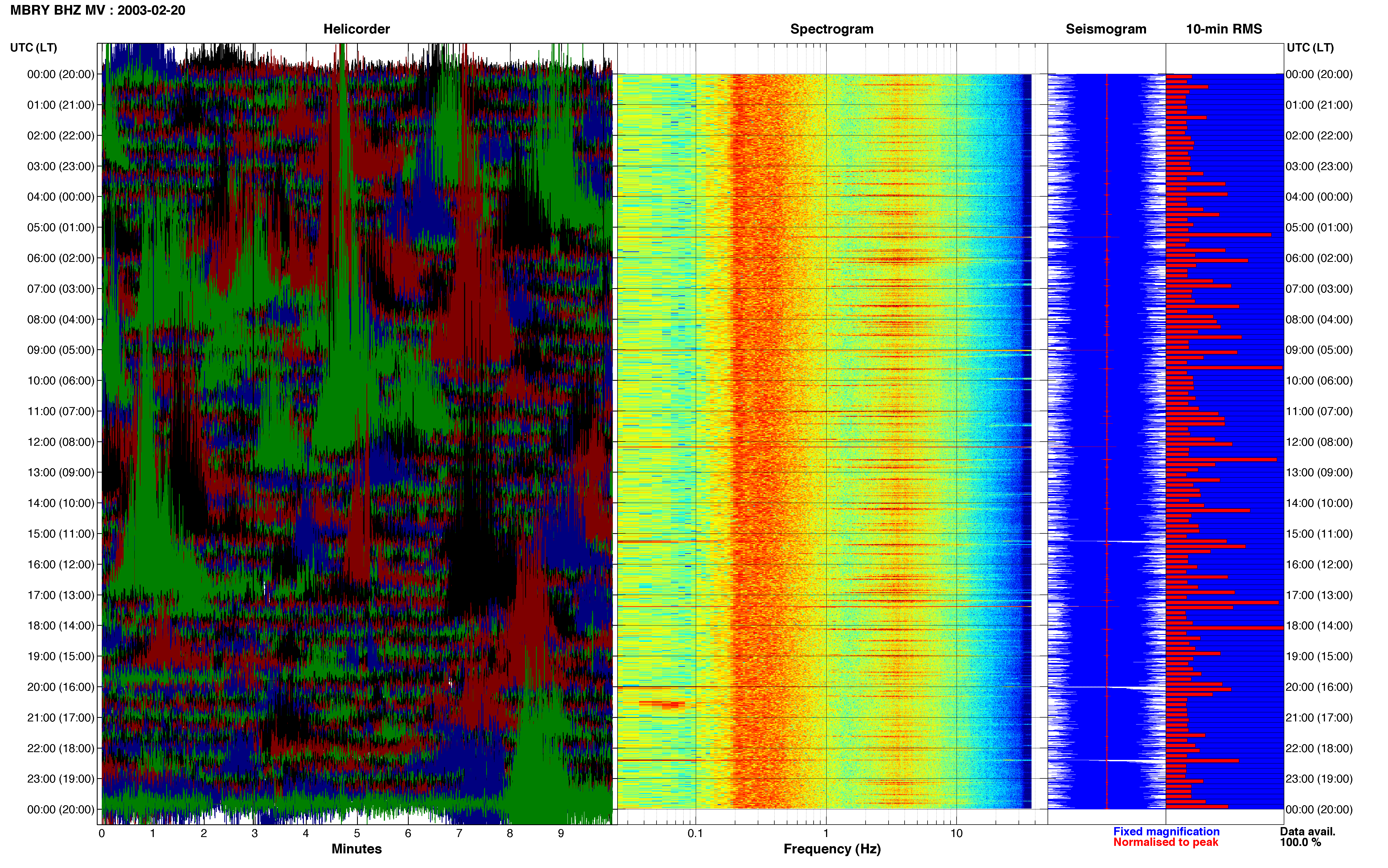The image size is (1388, 868).
Task: Click left time label '16:00 (12:00)'
Action: [61, 564]
